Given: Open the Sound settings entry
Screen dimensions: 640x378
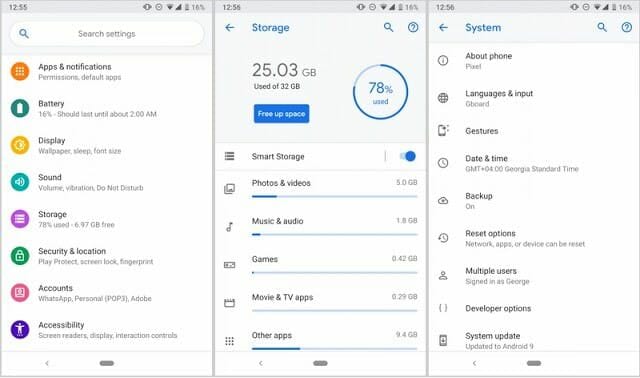Looking at the screenshot, I should point(107,182).
